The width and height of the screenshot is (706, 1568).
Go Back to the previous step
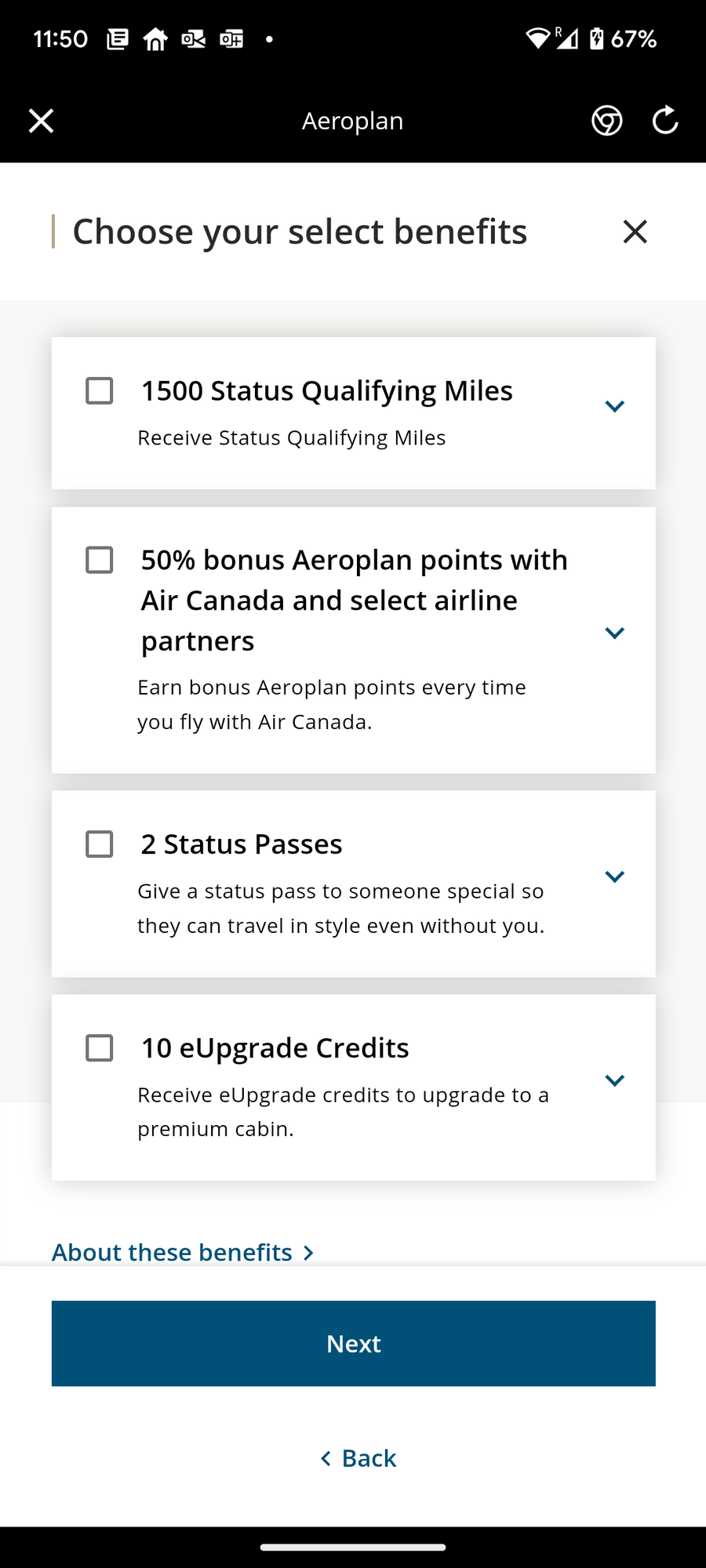[x=358, y=1458]
